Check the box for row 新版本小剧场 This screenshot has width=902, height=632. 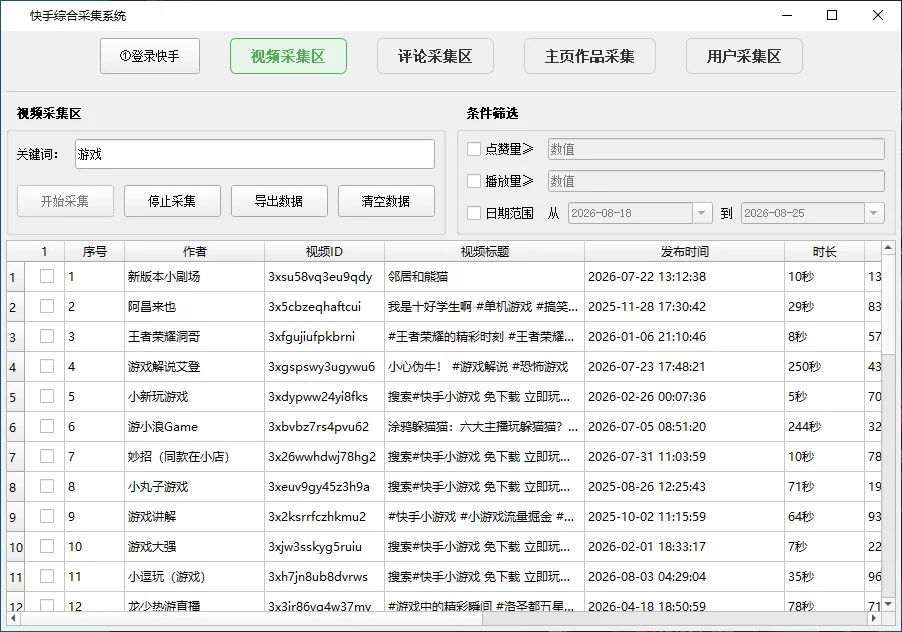[x=47, y=276]
